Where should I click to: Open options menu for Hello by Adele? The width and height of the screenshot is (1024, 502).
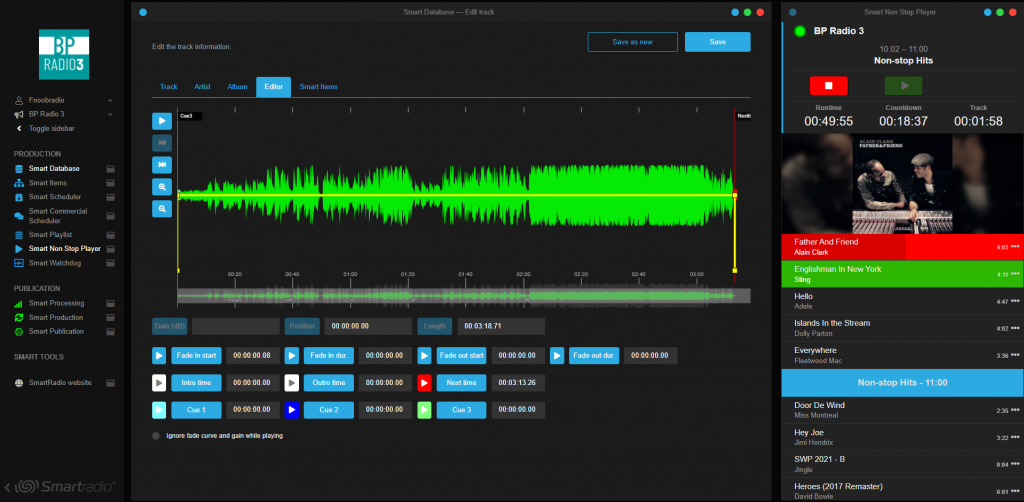tap(1015, 302)
